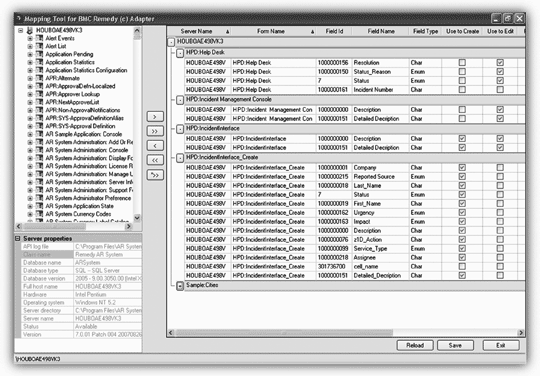
Task: Click the Use to Edit column header
Action: pyautogui.click(x=500, y=31)
